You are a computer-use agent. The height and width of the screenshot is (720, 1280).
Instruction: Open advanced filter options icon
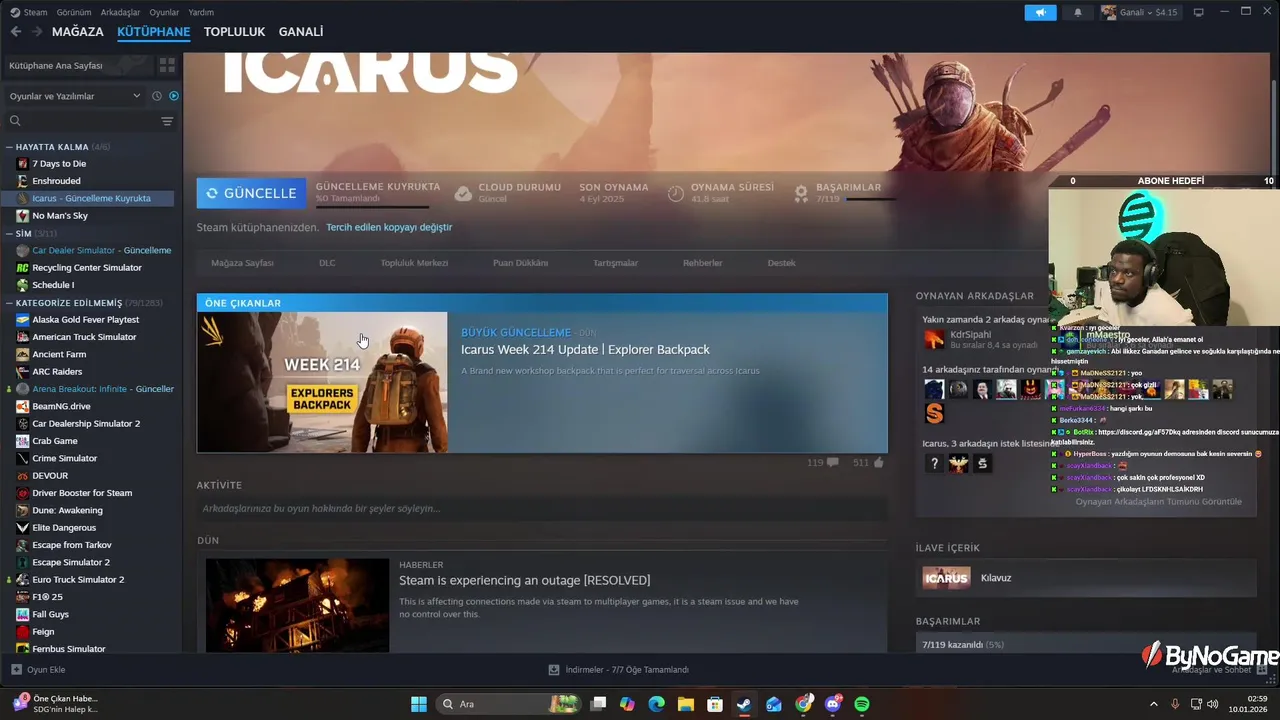point(167,121)
